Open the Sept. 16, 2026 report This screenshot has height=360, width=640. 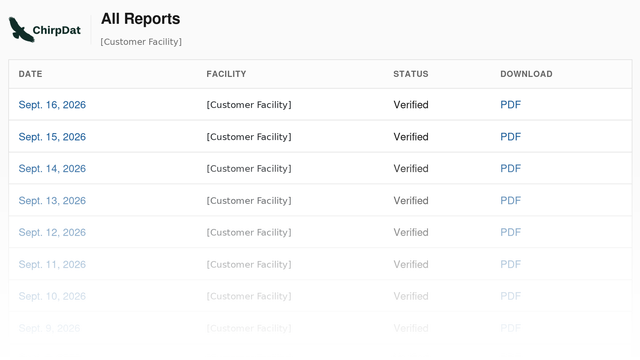click(x=52, y=105)
